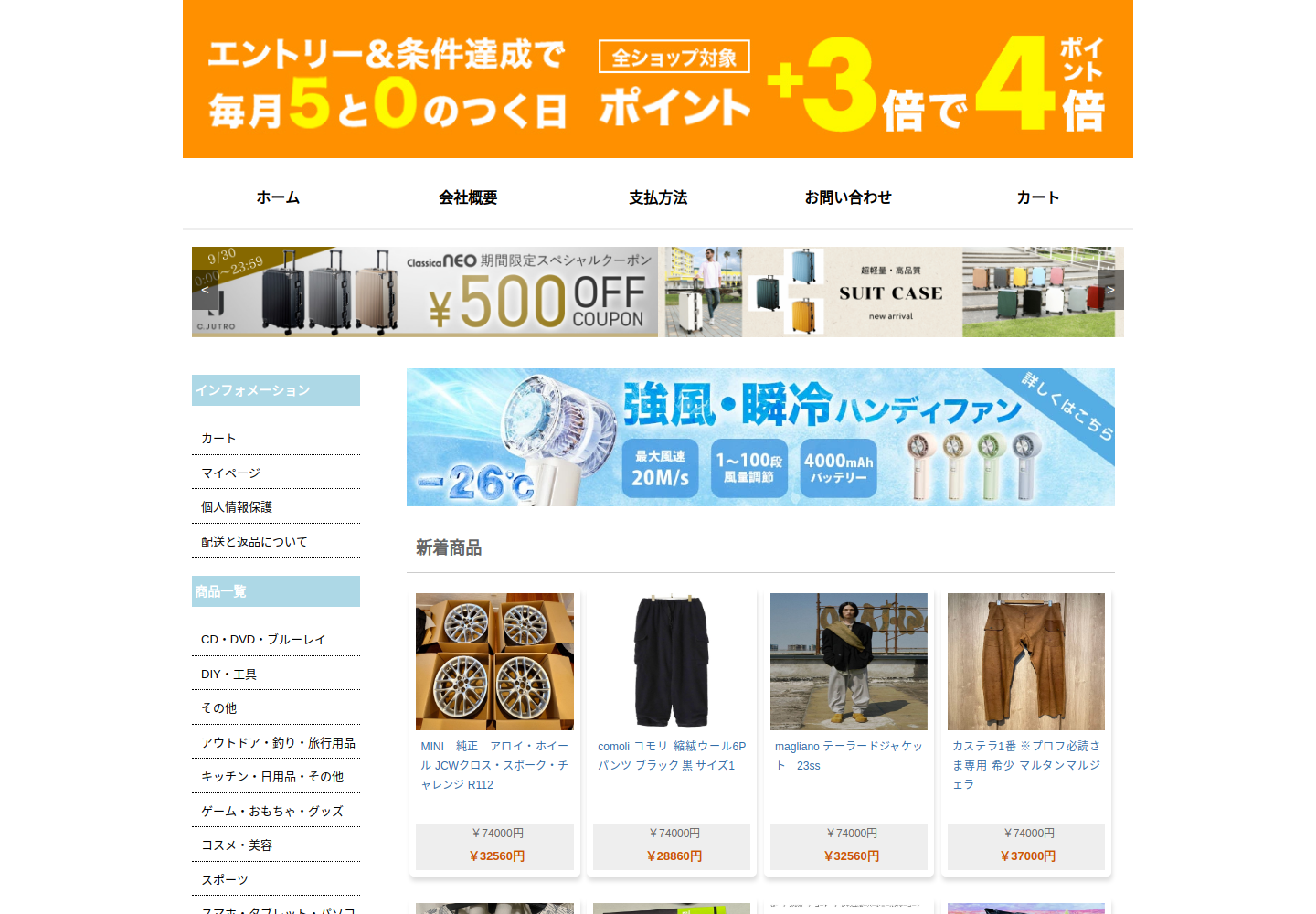1316x914 pixels.
Task: Click the ¥28860円 sale price
Action: coord(674,856)
